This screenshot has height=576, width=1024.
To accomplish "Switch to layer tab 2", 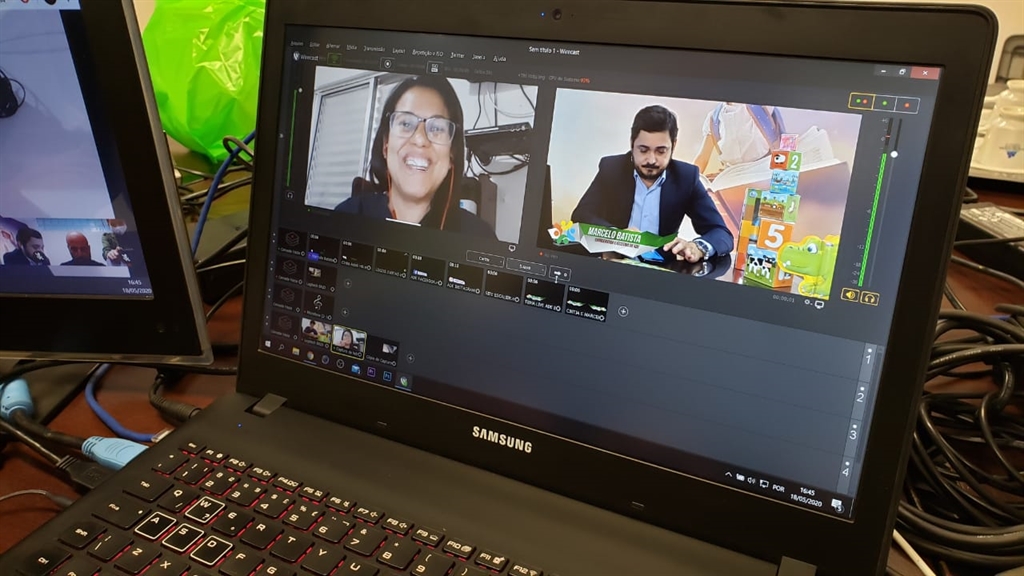I will pyautogui.click(x=860, y=395).
